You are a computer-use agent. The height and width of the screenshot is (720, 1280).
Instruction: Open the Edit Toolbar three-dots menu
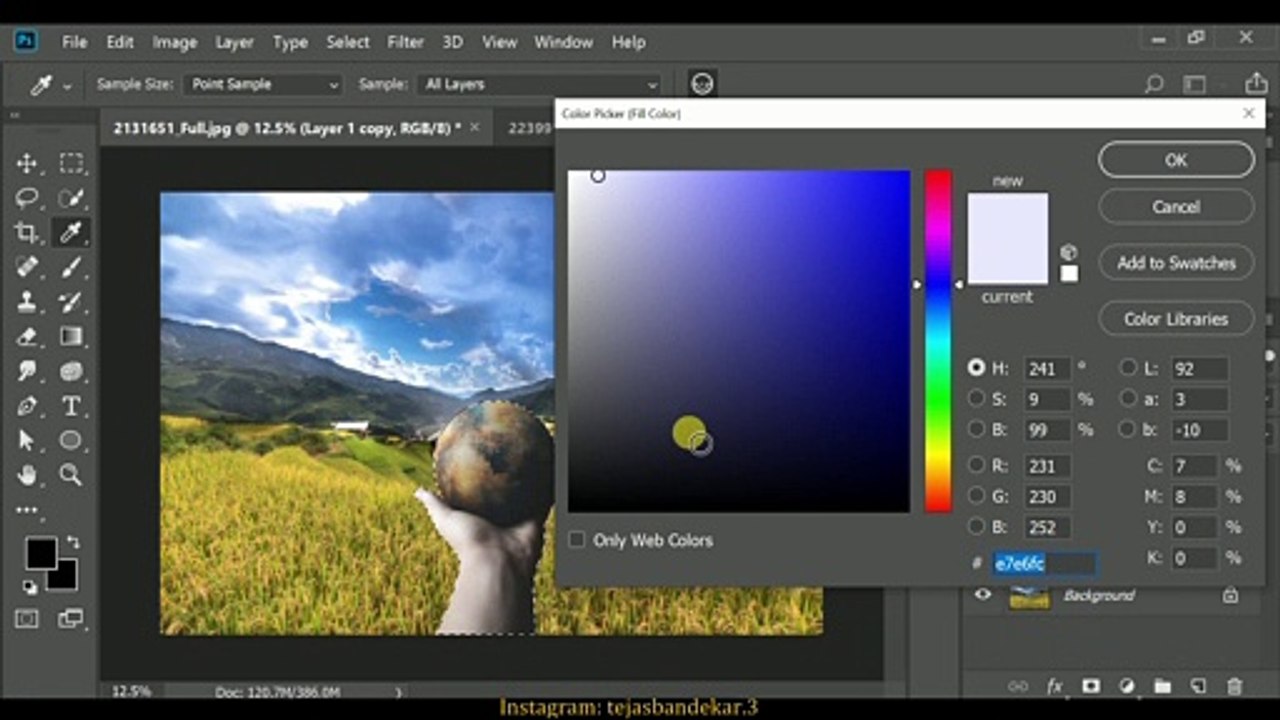click(x=27, y=510)
